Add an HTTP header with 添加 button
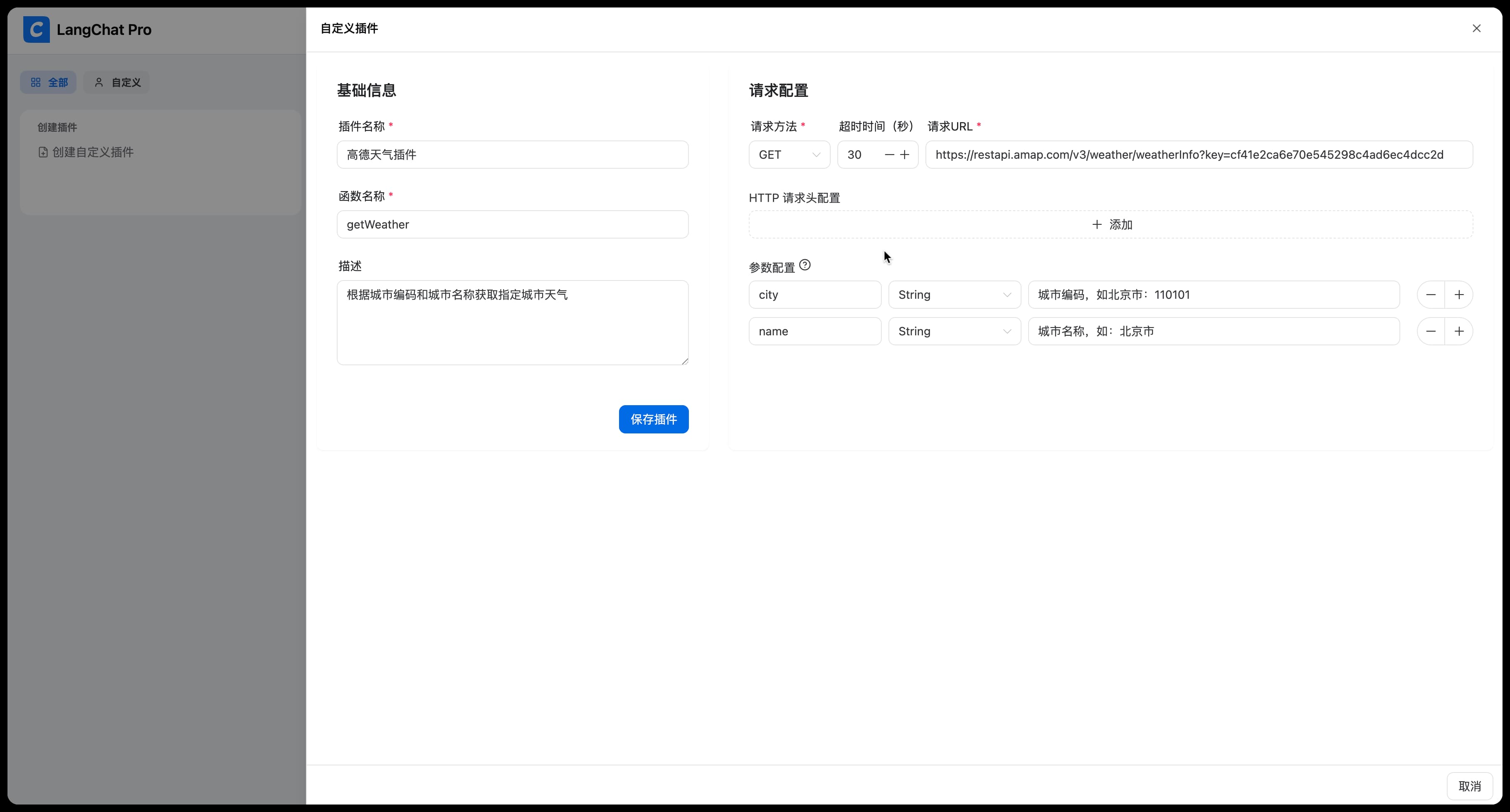 point(1111,224)
